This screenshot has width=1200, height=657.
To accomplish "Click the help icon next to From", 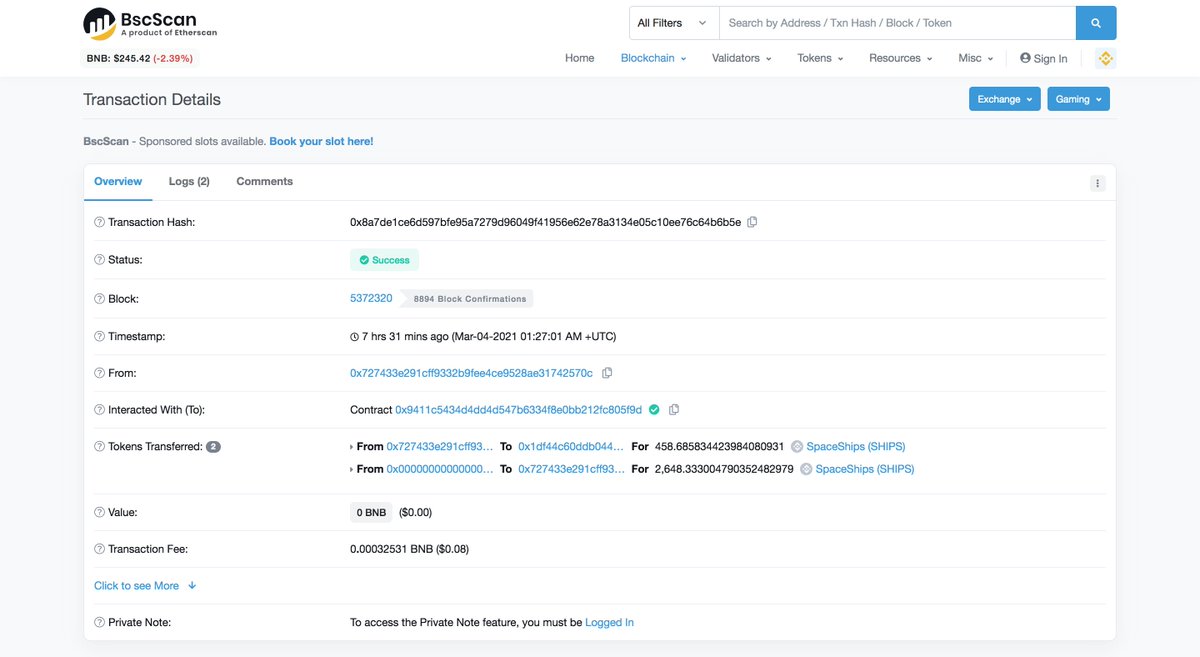I will (x=99, y=373).
